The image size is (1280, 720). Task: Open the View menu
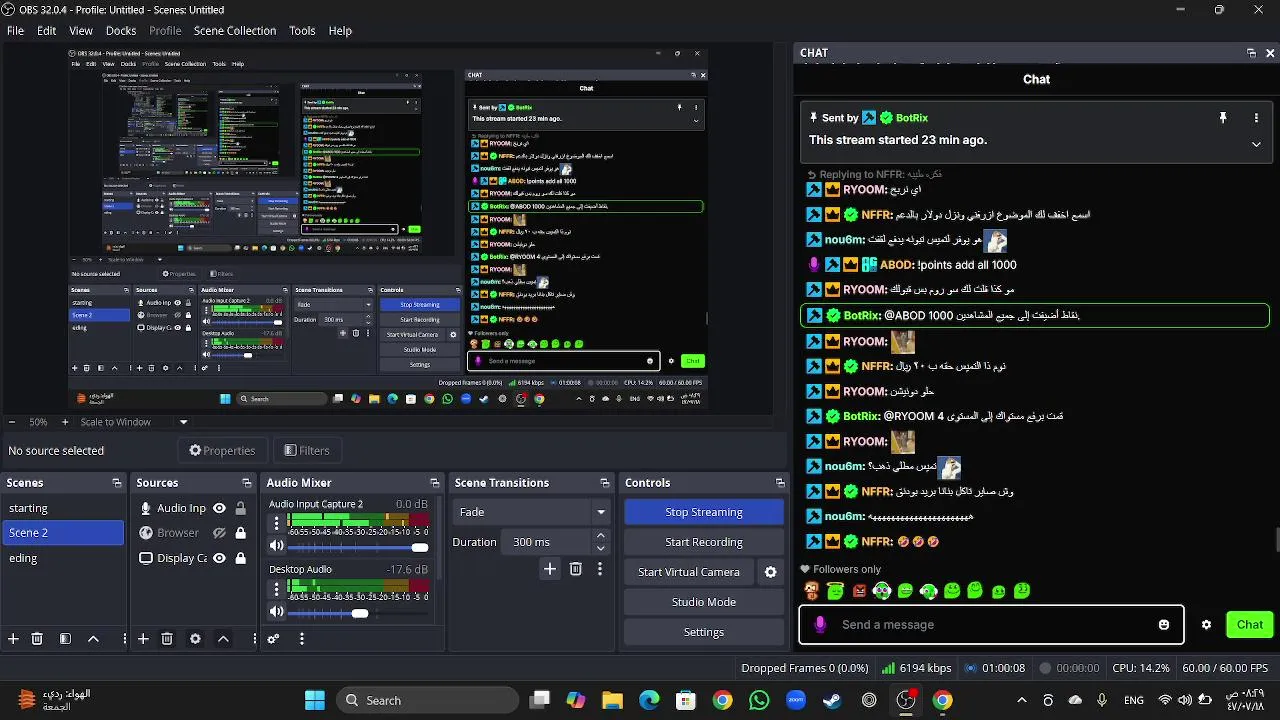(81, 31)
